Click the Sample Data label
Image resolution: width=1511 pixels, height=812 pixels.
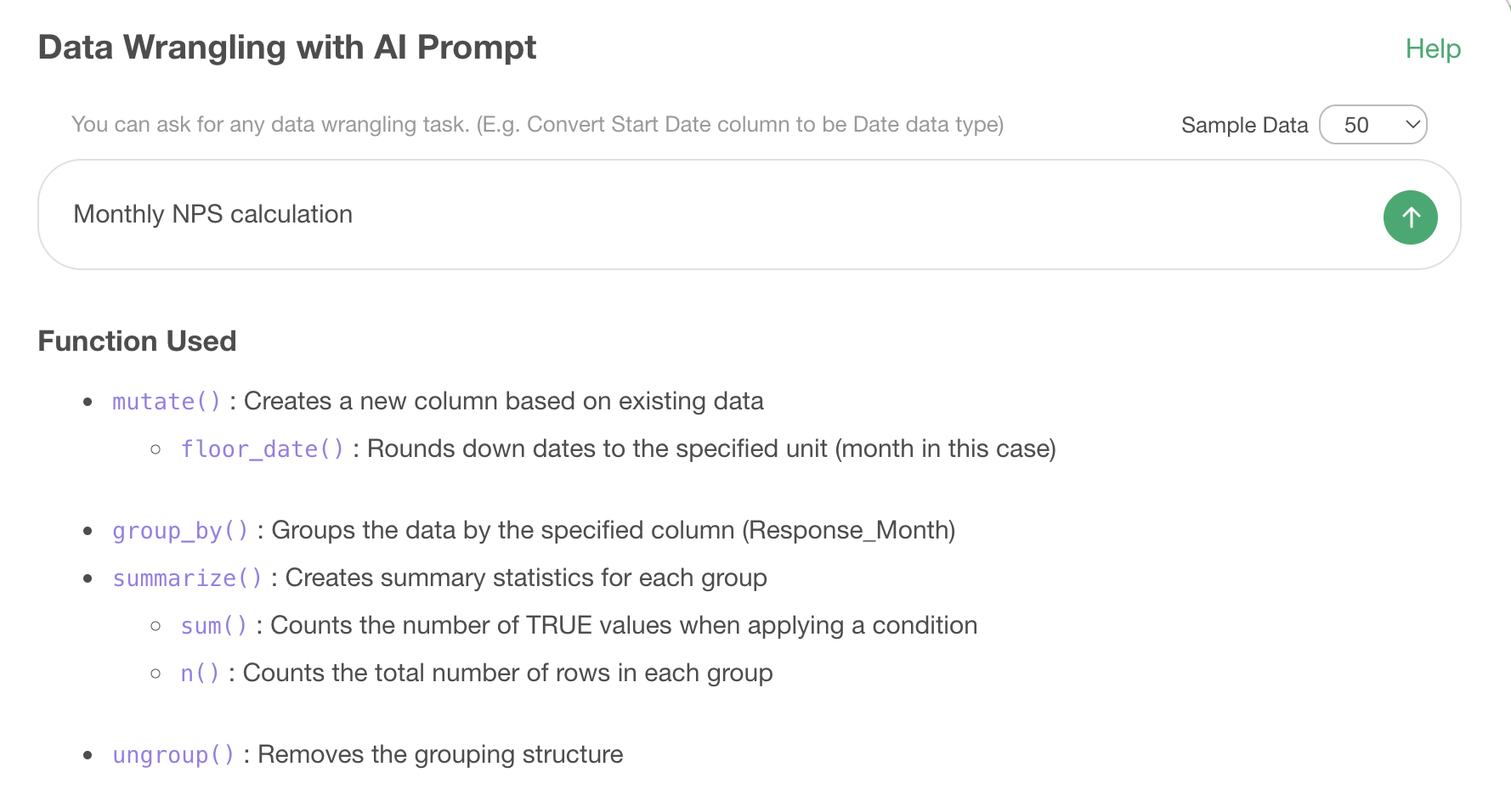(1243, 126)
